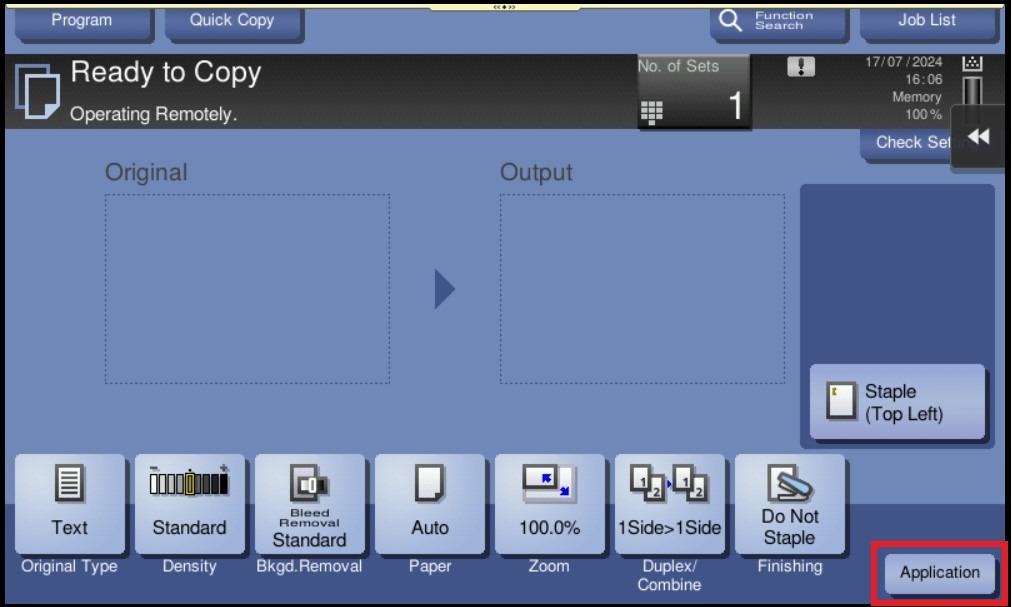
Task: Click the warning exclamation icon
Action: (801, 68)
